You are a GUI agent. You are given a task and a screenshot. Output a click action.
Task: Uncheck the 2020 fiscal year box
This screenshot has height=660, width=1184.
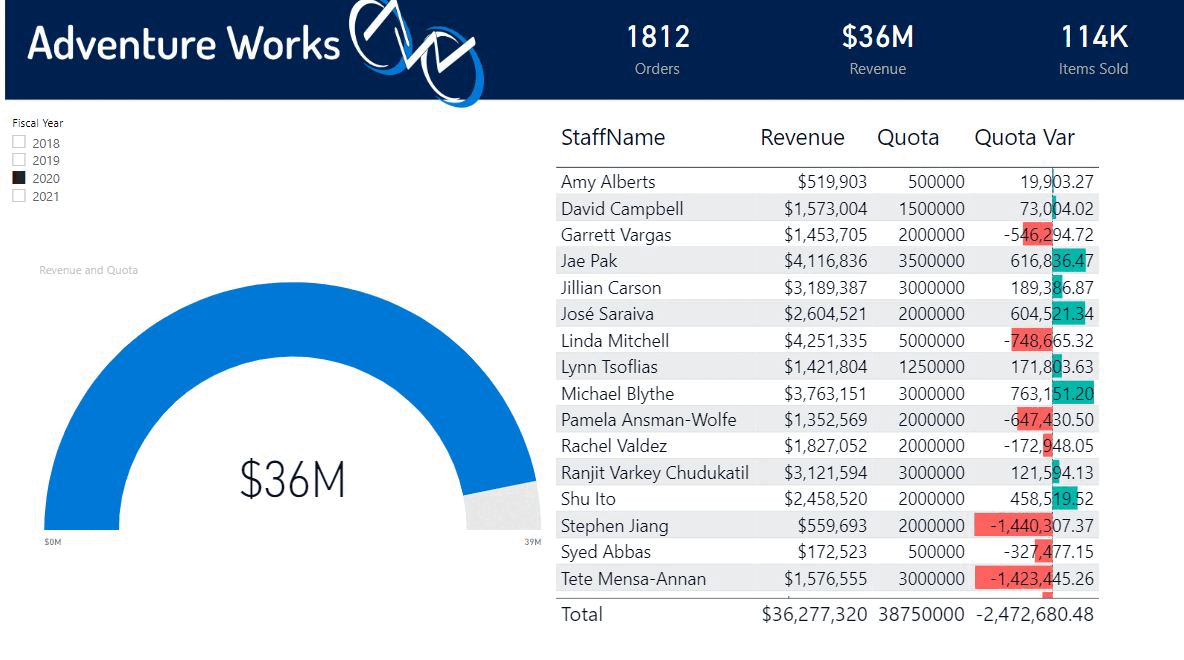19,177
